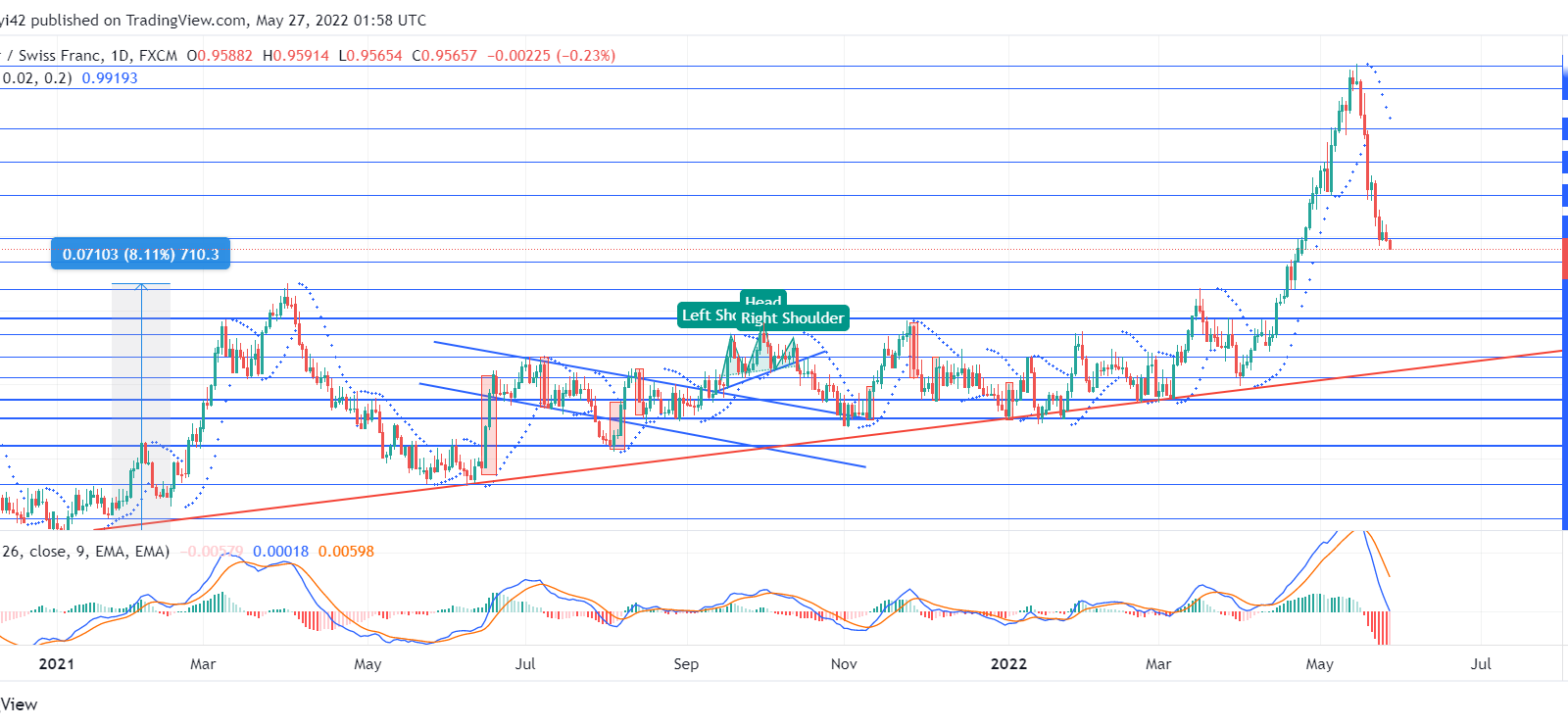The width and height of the screenshot is (1568, 727).
Task: Click the "Mar" label of 2022 on time axis
Action: point(1158,664)
